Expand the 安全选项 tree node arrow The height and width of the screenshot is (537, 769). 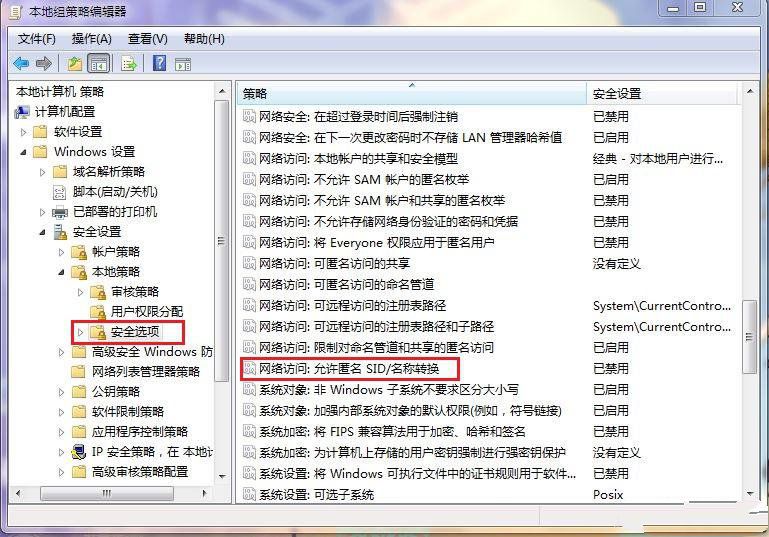click(x=80, y=332)
